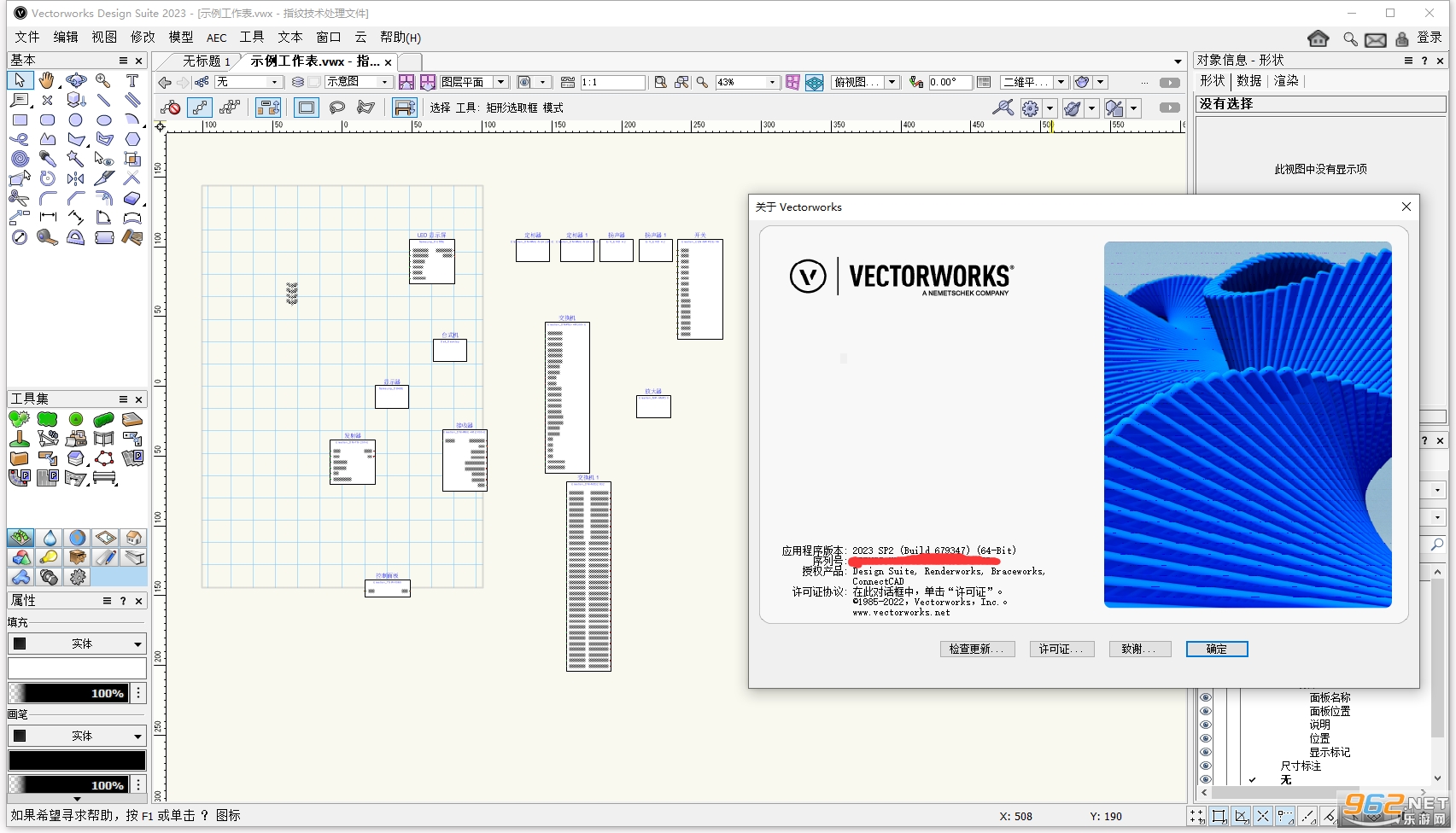This screenshot has width=1456, height=833.
Task: Open the 图层平面 plane dropdown
Action: tap(474, 82)
